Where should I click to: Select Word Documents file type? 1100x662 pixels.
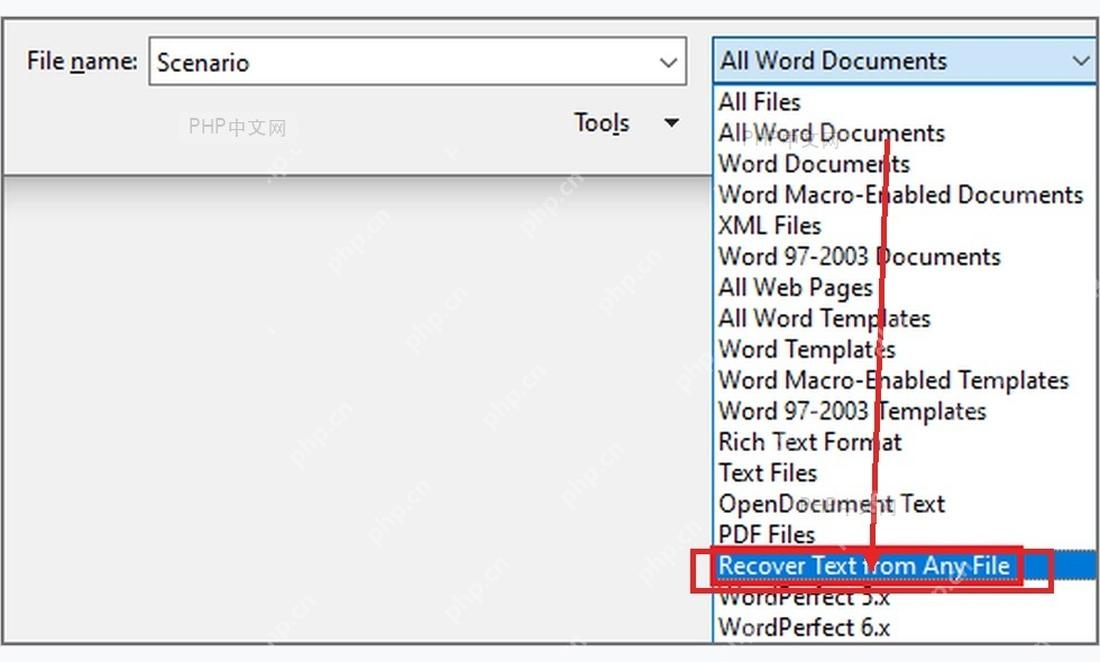point(905,164)
